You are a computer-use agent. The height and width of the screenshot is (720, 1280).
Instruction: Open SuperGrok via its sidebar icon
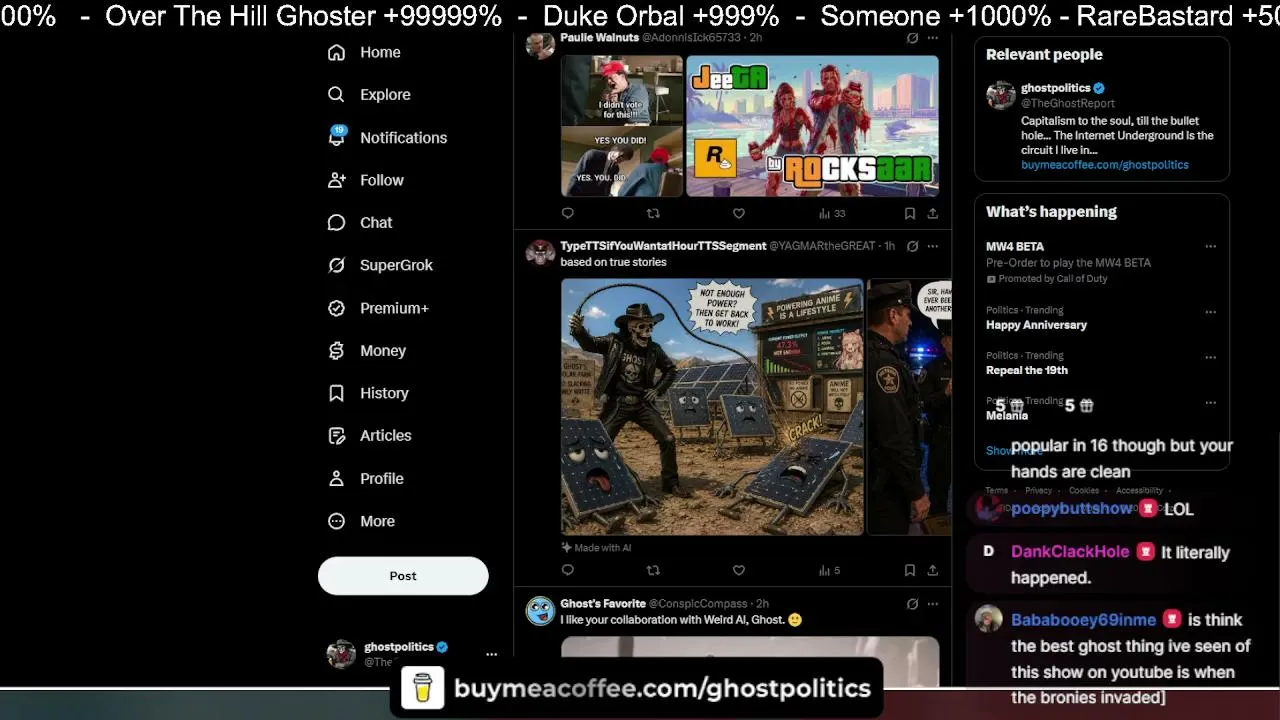(337, 265)
